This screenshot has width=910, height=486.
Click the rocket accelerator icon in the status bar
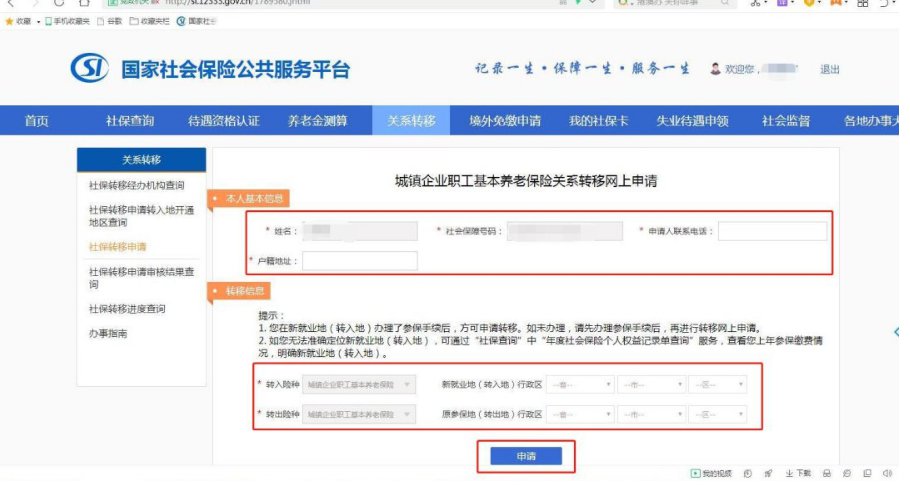pyautogui.click(x=768, y=474)
